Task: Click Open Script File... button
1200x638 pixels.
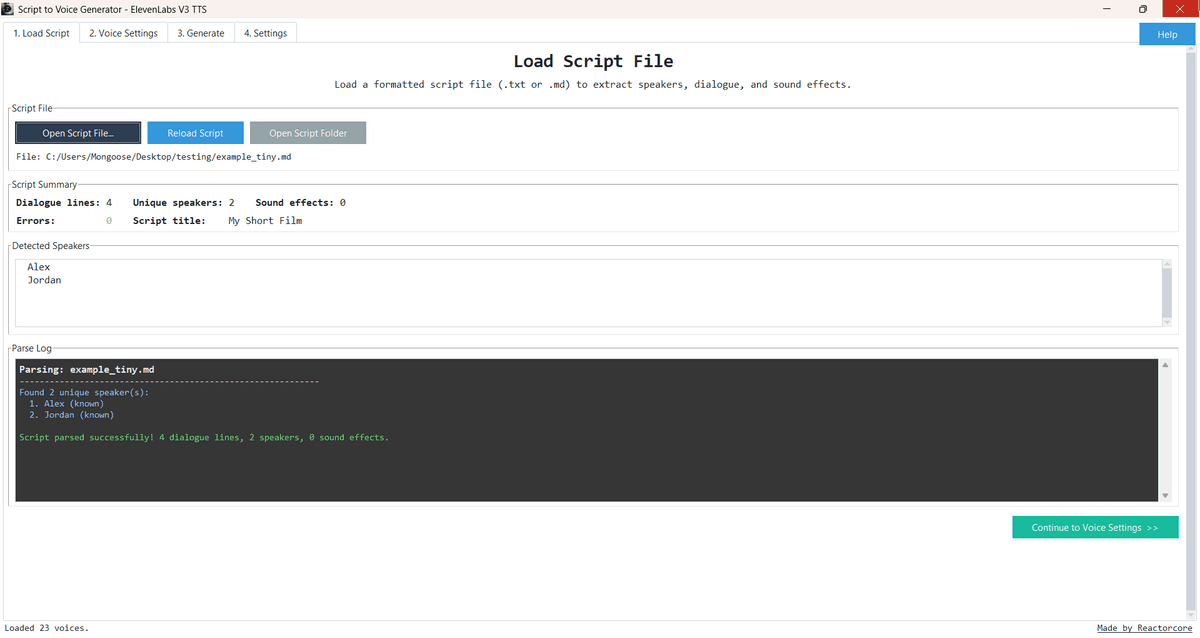Action: point(78,133)
